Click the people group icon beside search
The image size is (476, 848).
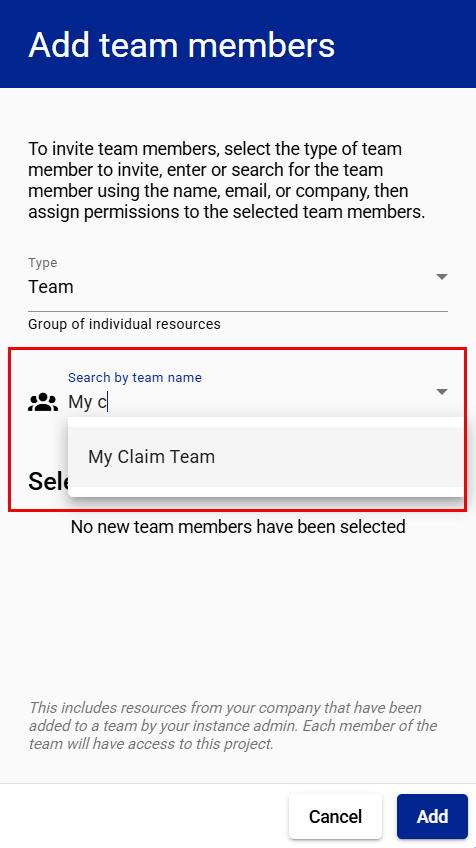43,402
